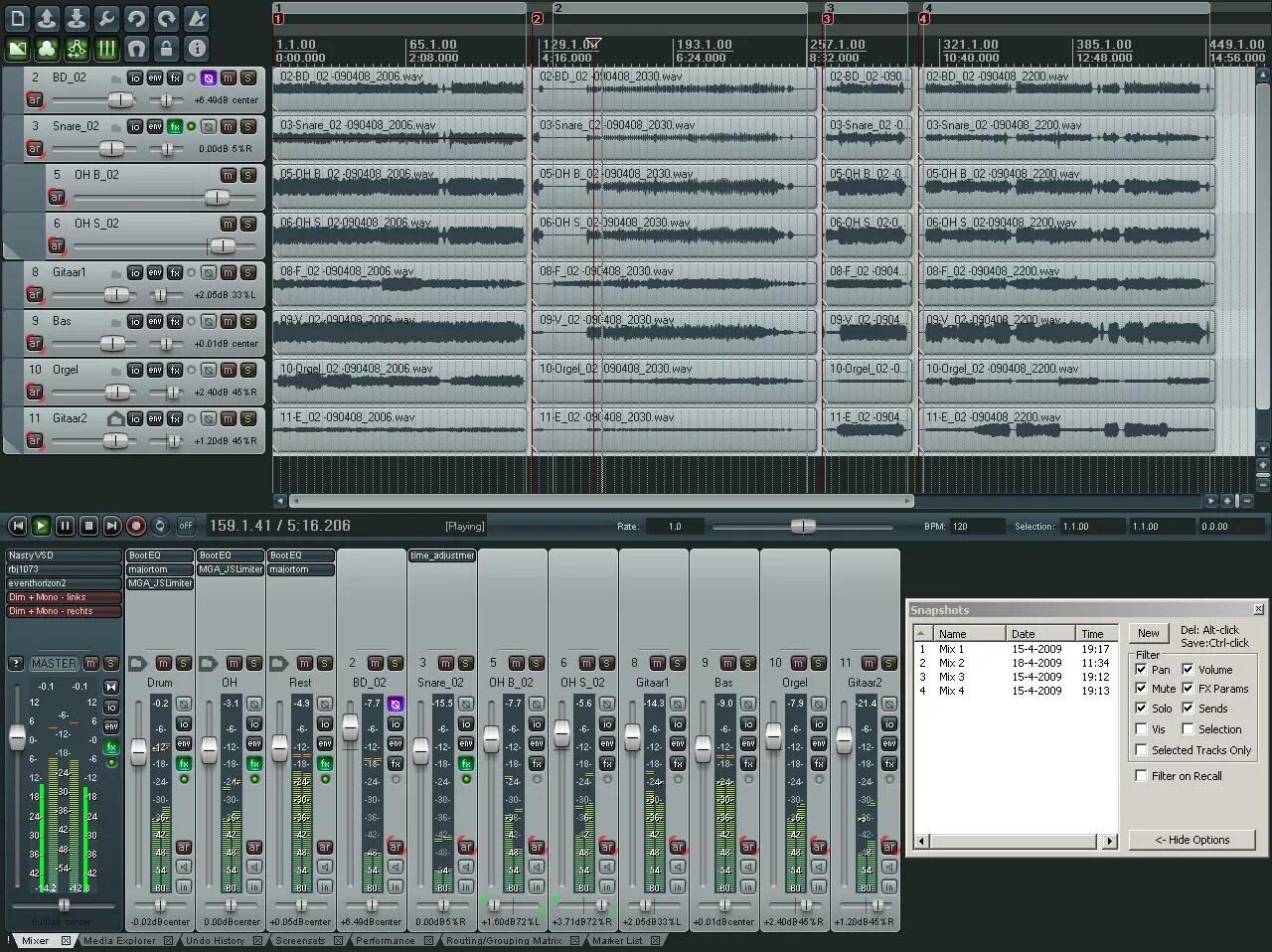Click the timeline horizontal scrollbar right arrow
This screenshot has width=1272, height=952.
1213,501
